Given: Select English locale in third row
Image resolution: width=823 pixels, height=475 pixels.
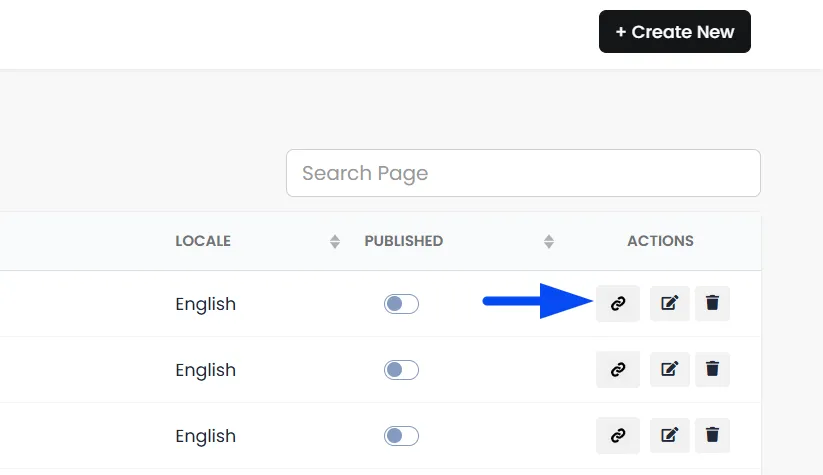Looking at the screenshot, I should 205,437.
